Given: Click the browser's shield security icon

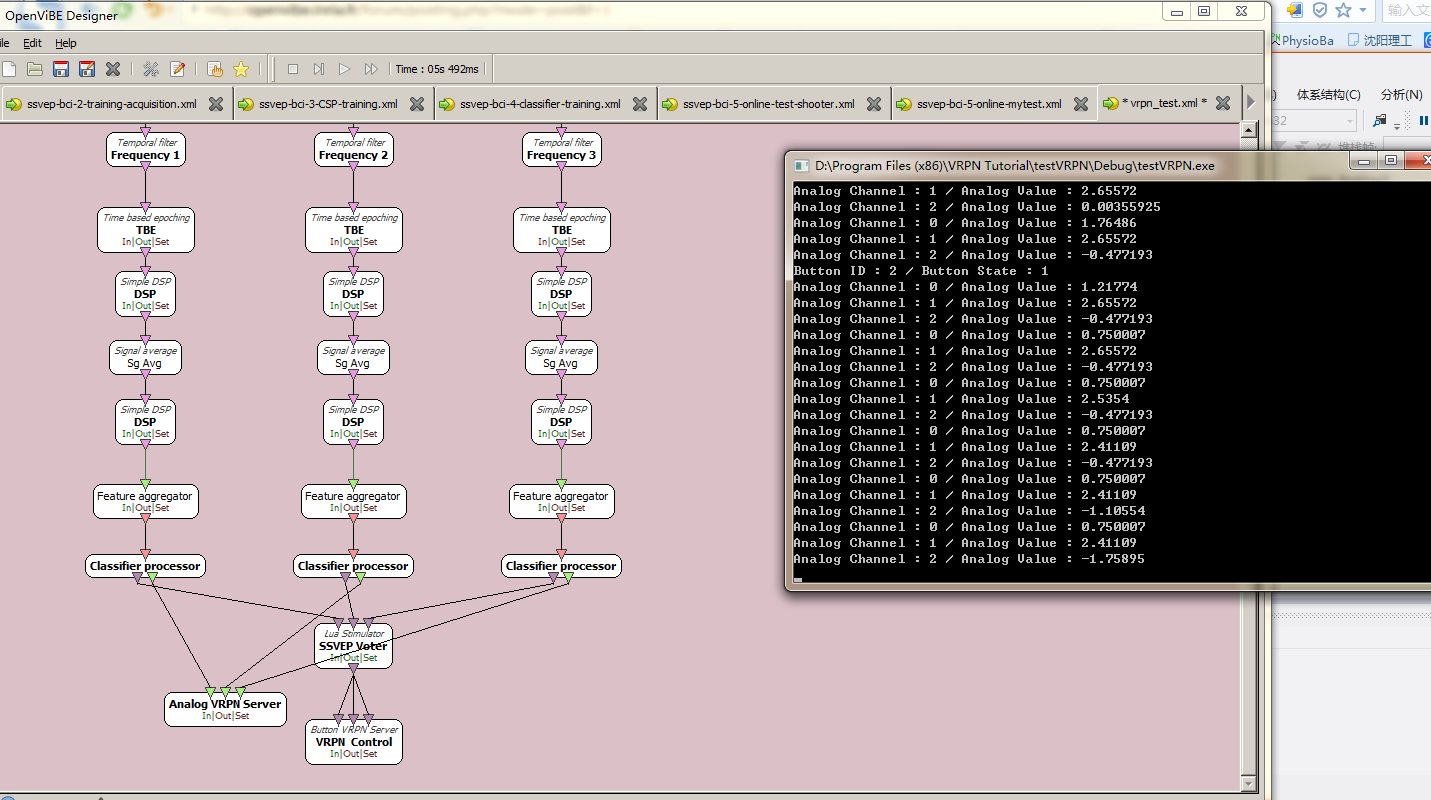Looking at the screenshot, I should (x=1320, y=10).
